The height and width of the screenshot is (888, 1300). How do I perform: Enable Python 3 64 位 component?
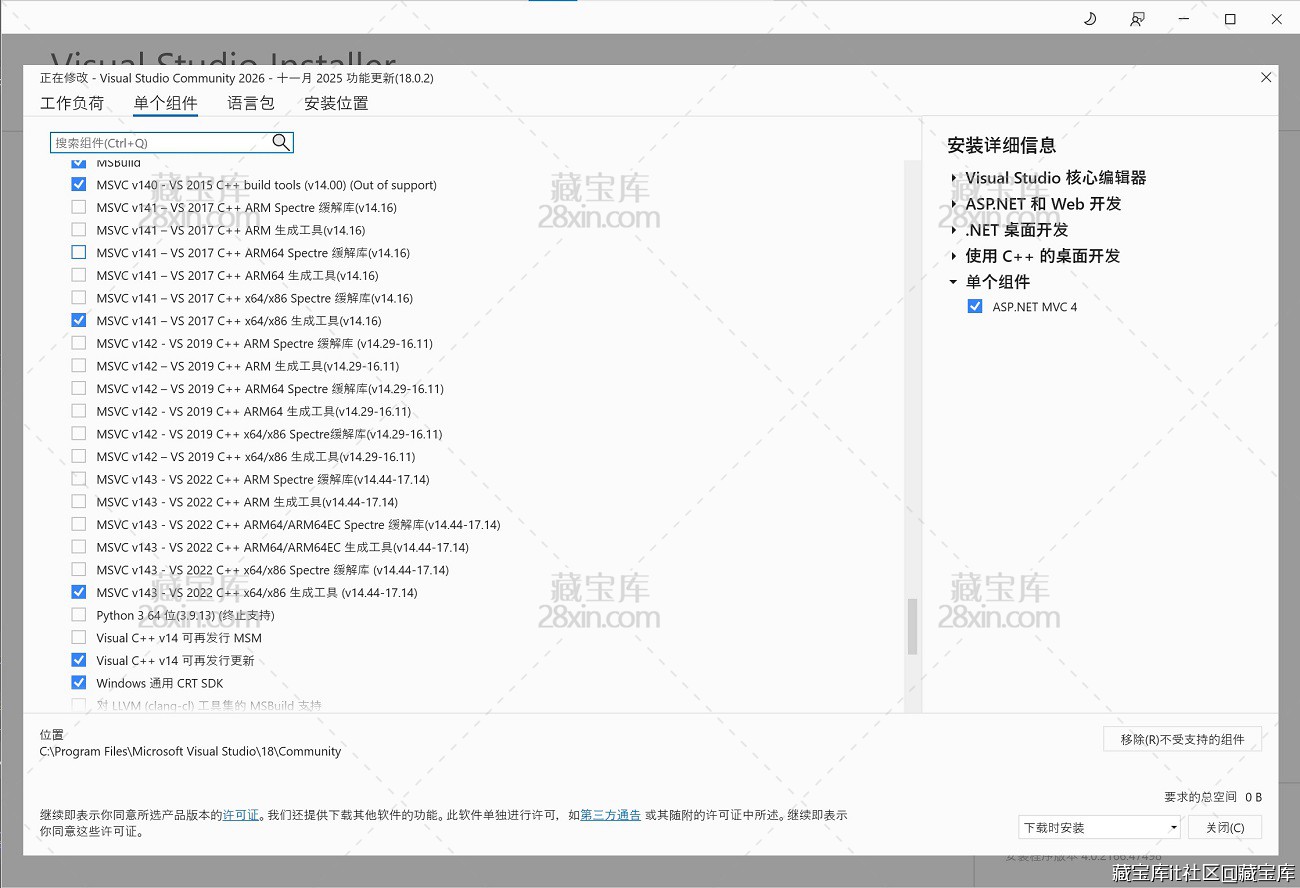click(x=79, y=615)
